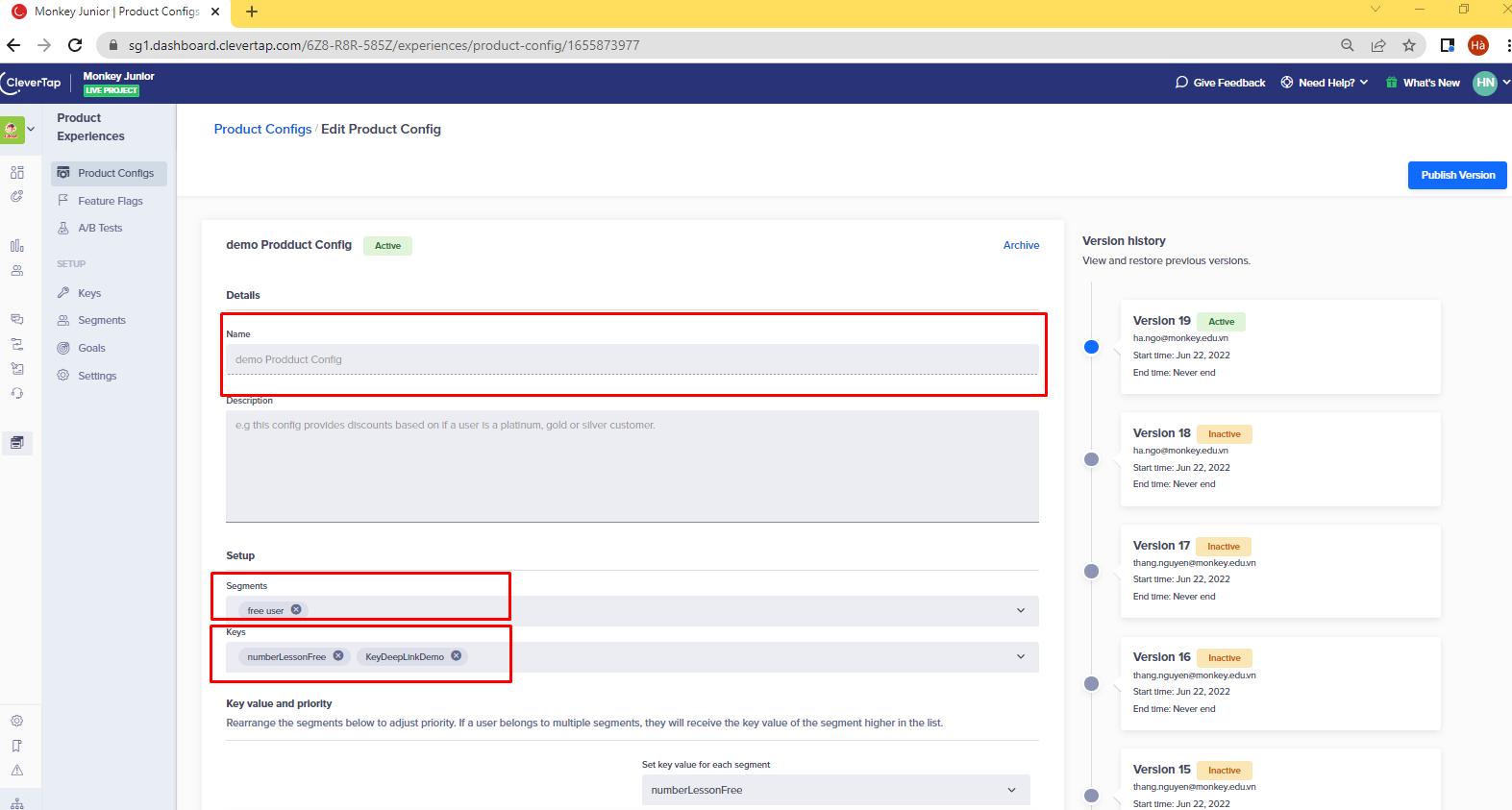Click Give Feedback in top bar
1512x810 pixels.
1221,83
